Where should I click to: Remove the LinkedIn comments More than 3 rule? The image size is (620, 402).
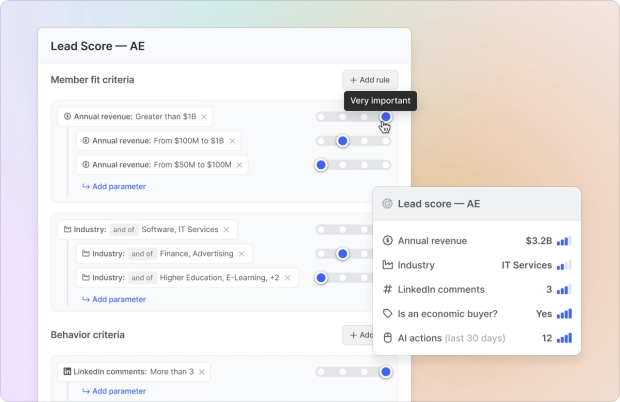(202, 372)
